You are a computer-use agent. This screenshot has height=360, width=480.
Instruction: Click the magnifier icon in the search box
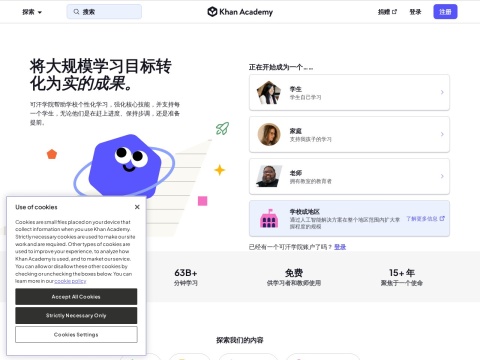76,12
